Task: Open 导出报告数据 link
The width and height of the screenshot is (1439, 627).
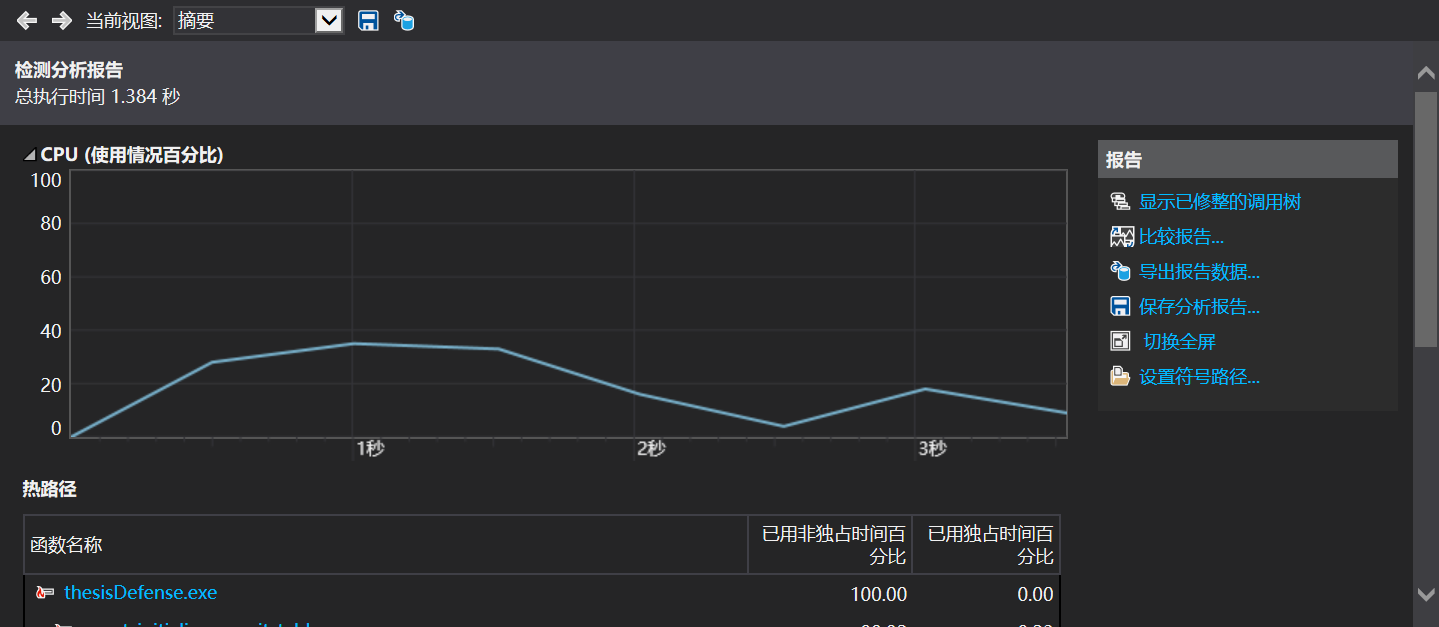Action: click(1199, 272)
